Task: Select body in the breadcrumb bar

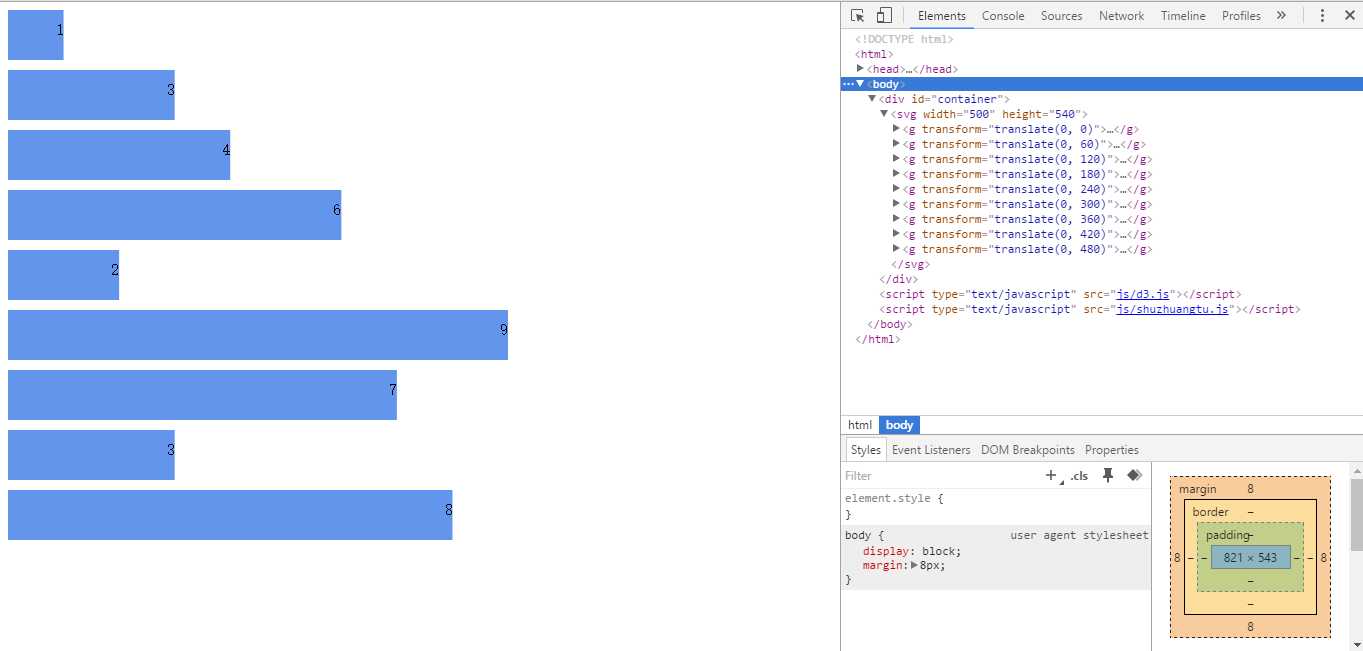Action: pos(899,425)
